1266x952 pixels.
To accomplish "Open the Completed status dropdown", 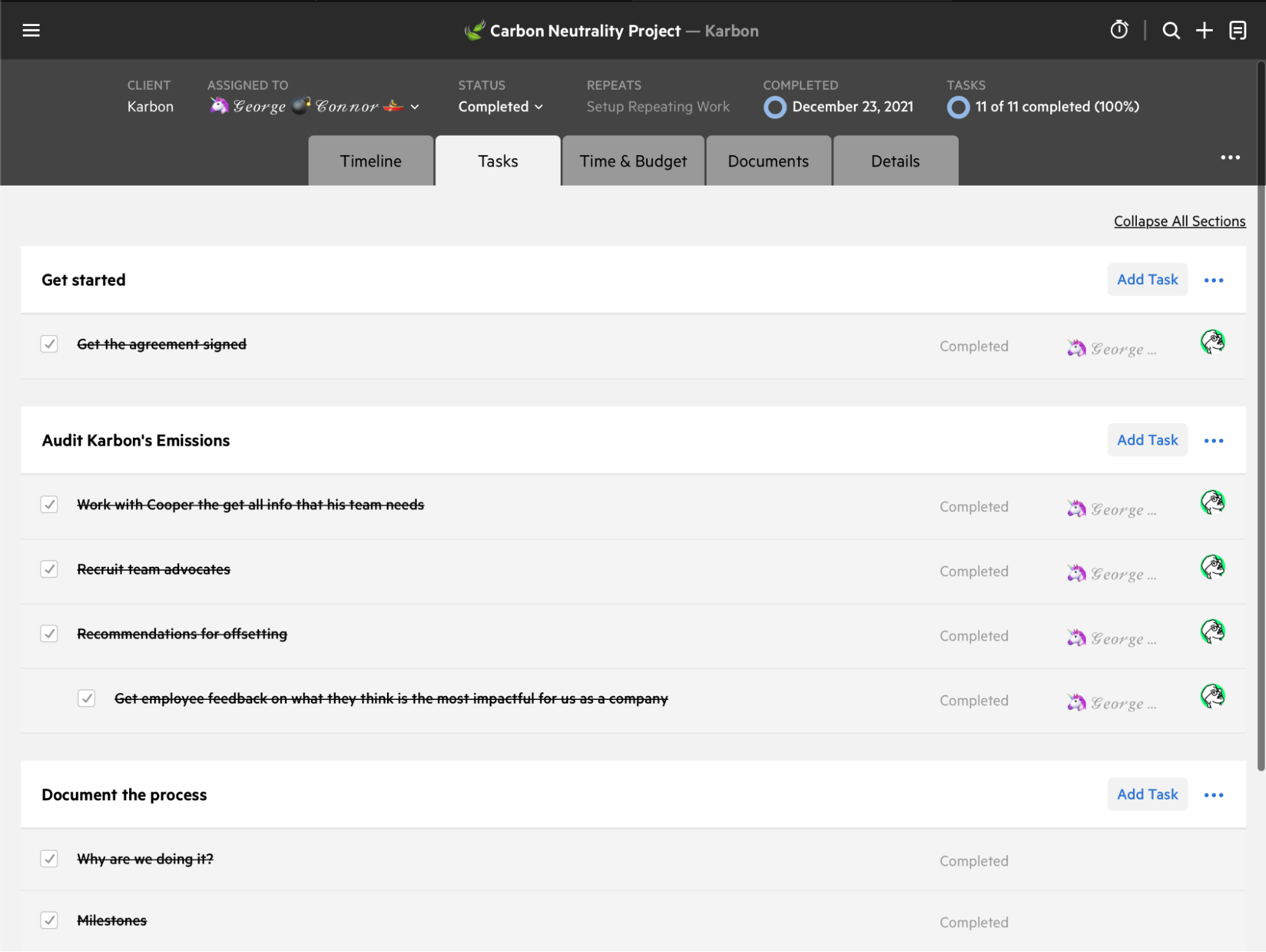I will (x=500, y=106).
